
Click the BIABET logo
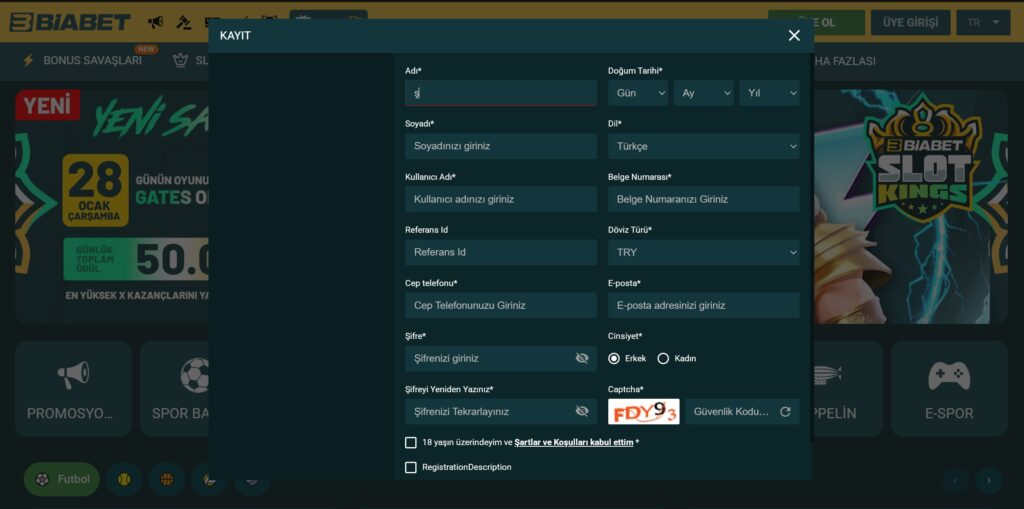pyautogui.click(x=70, y=22)
